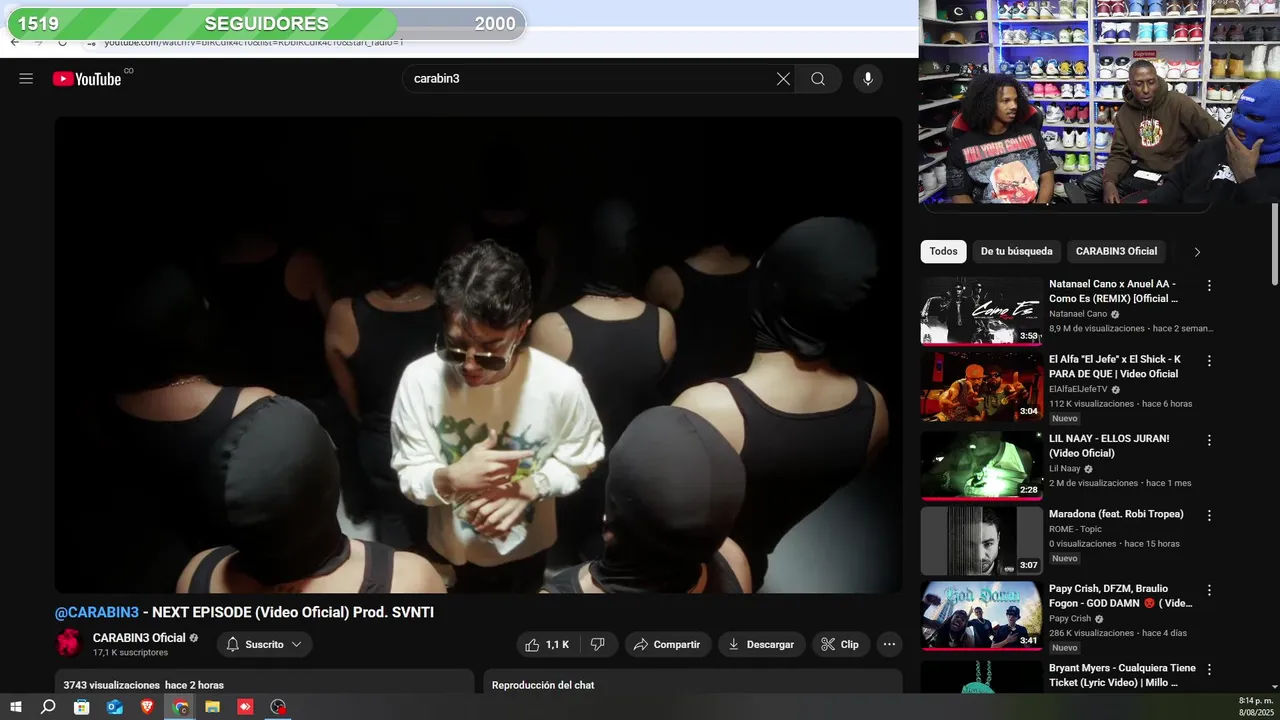Open options menu for Como Es REMIX
The height and width of the screenshot is (720, 1280).
tap(1209, 286)
